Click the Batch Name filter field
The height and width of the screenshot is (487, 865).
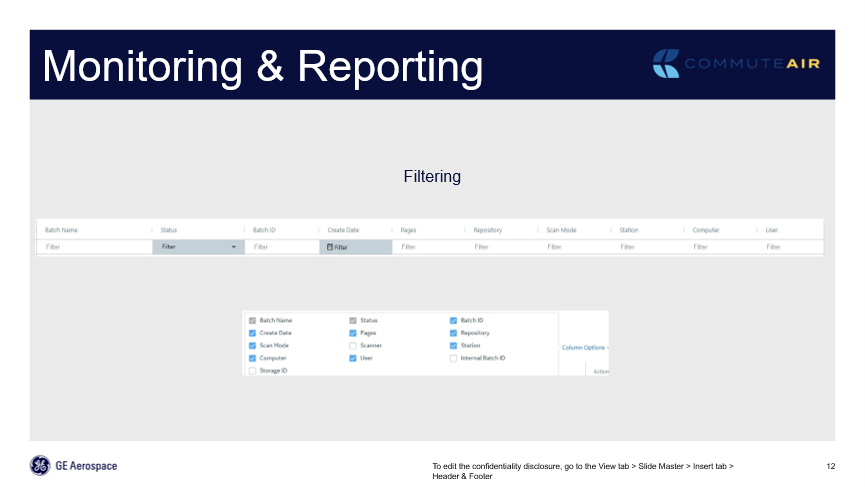92,247
